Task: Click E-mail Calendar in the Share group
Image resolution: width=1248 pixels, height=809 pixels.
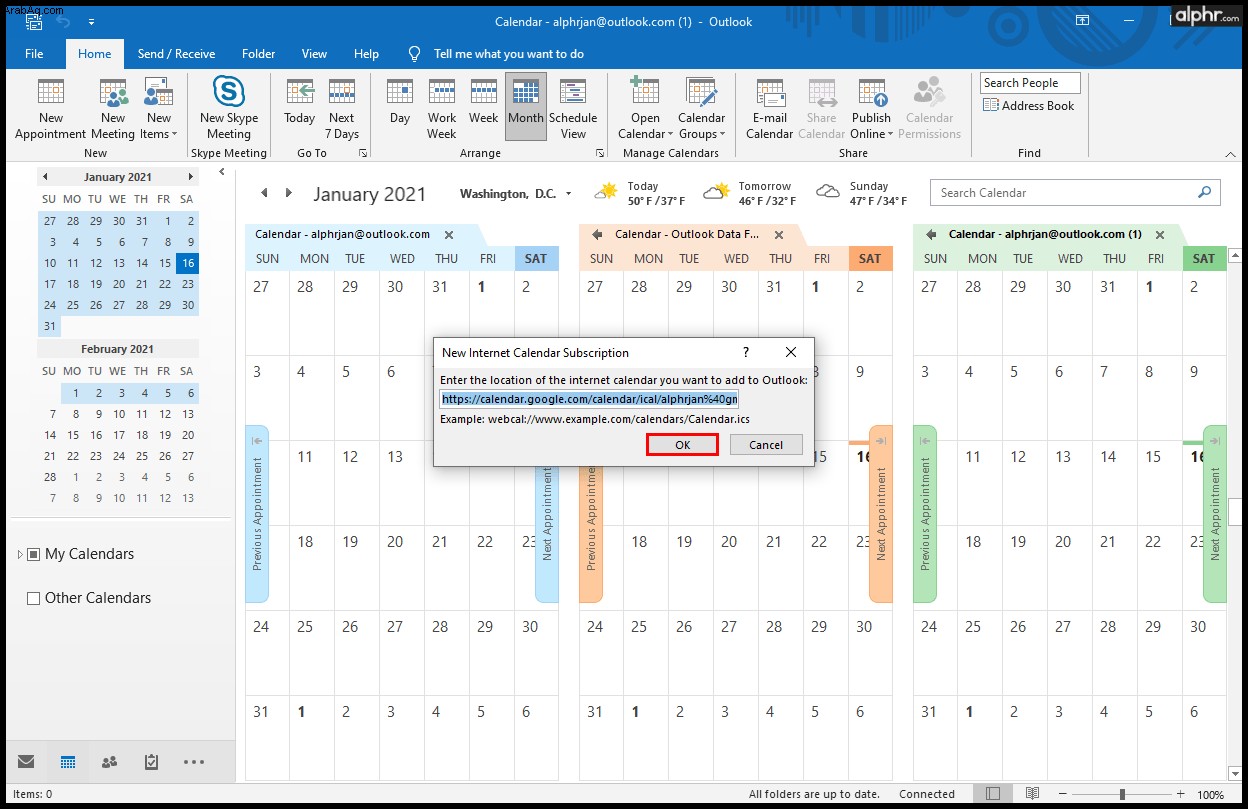Action: (x=770, y=110)
